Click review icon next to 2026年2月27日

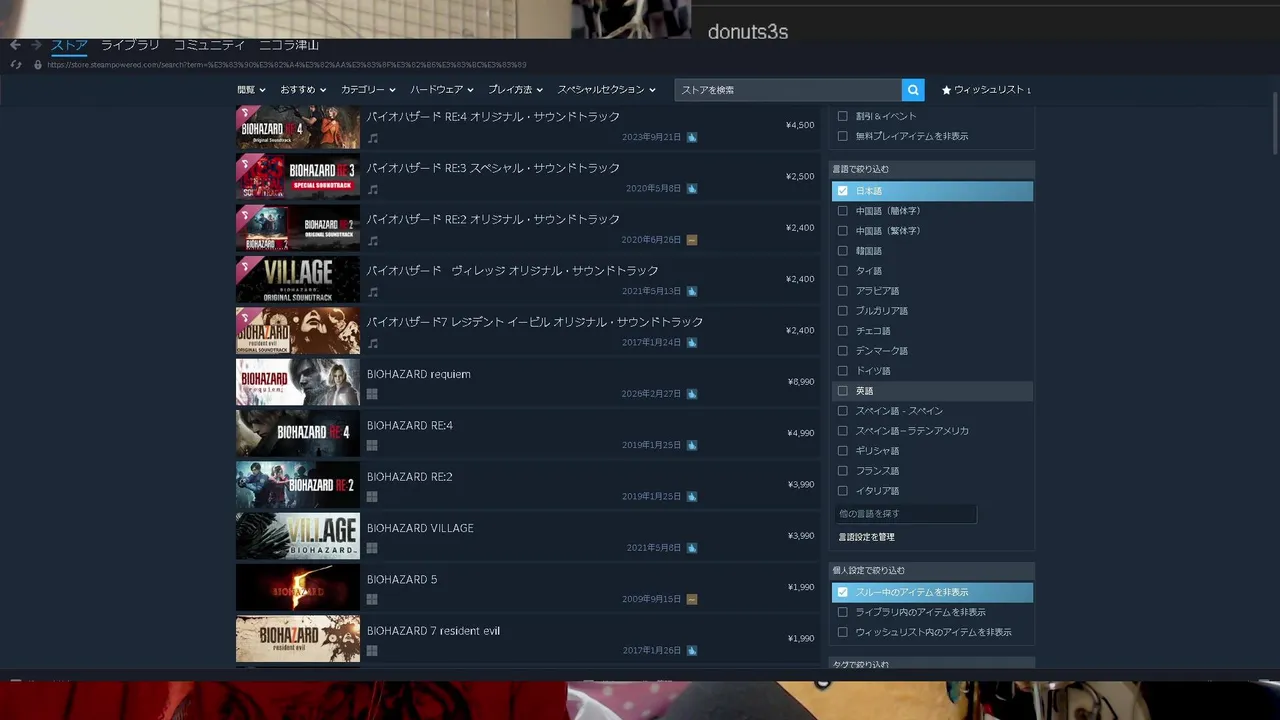coord(692,394)
